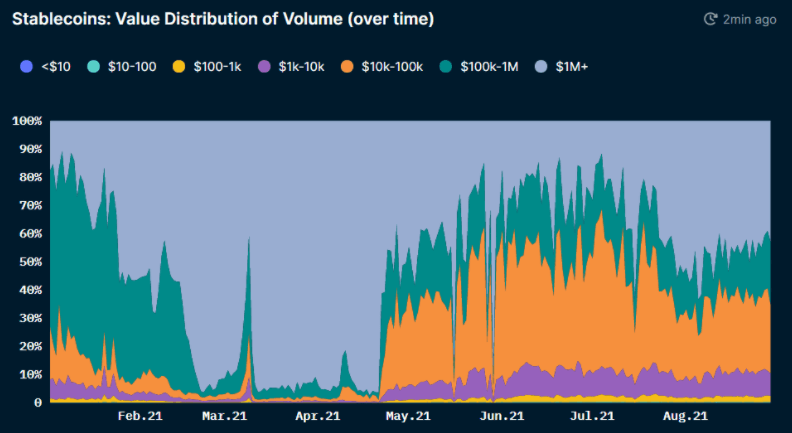Select the Aug.21 x-axis label
This screenshot has height=433, width=792.
[686, 416]
